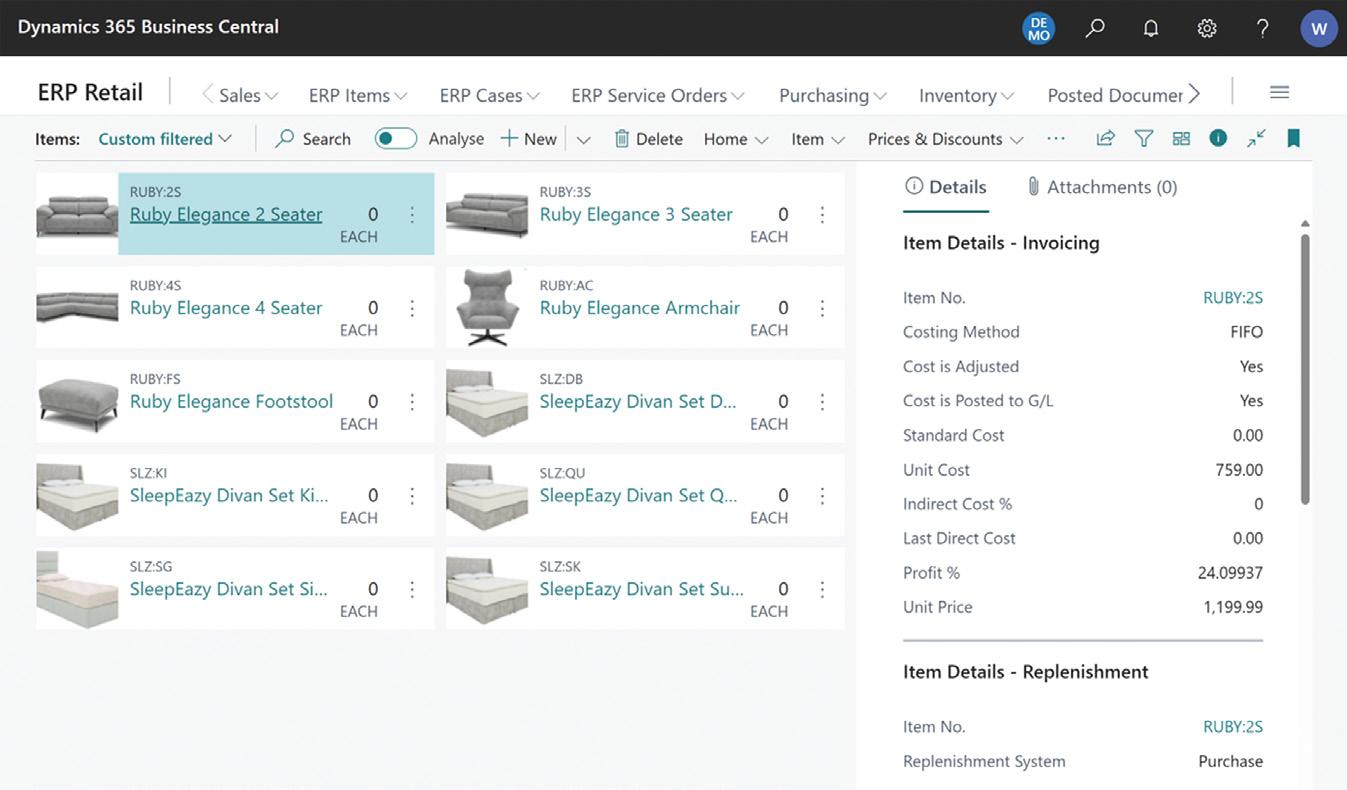Expand the ERP Items navigation menu
1347x790 pixels.
358,95
